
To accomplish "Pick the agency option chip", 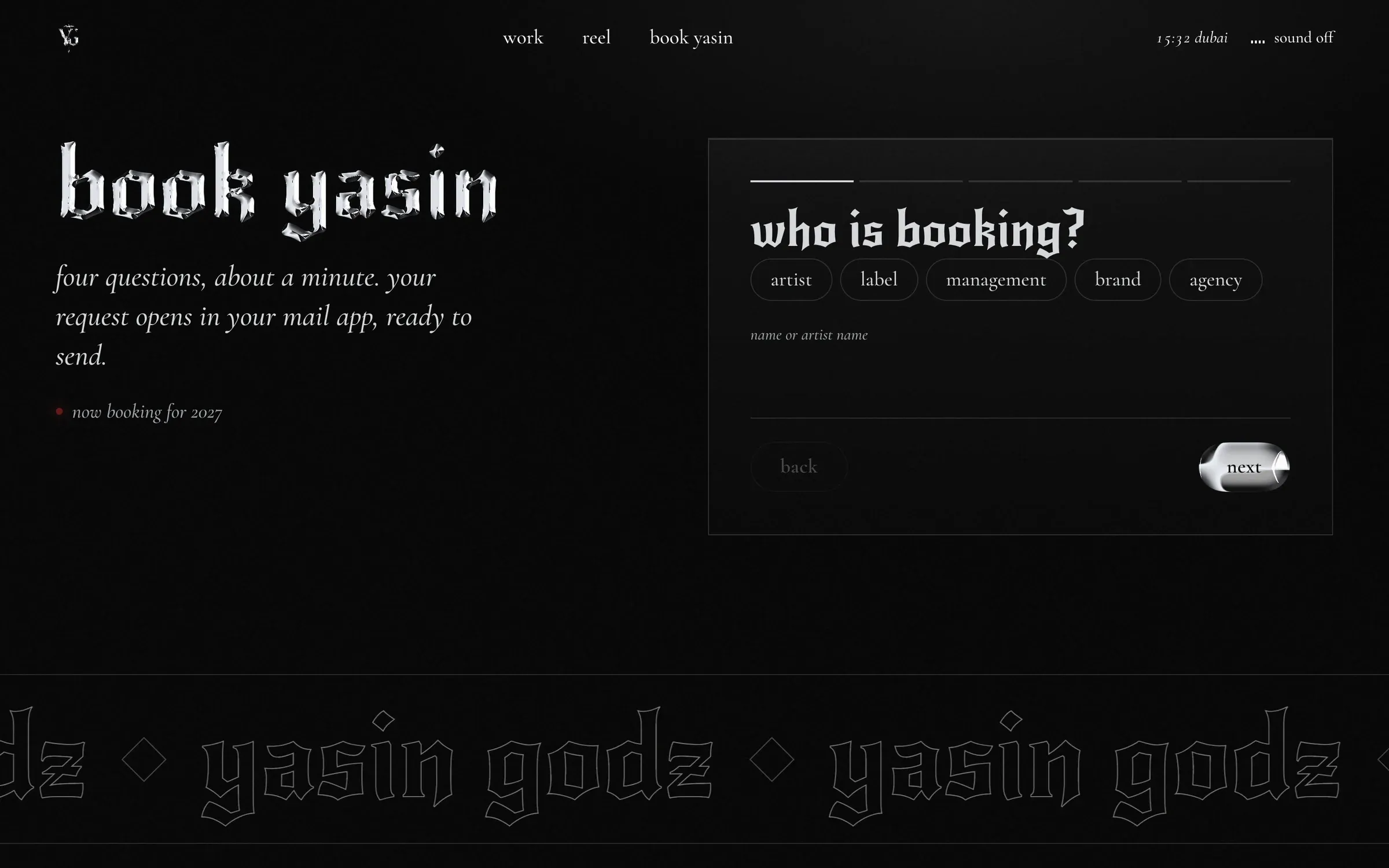I will point(1215,279).
